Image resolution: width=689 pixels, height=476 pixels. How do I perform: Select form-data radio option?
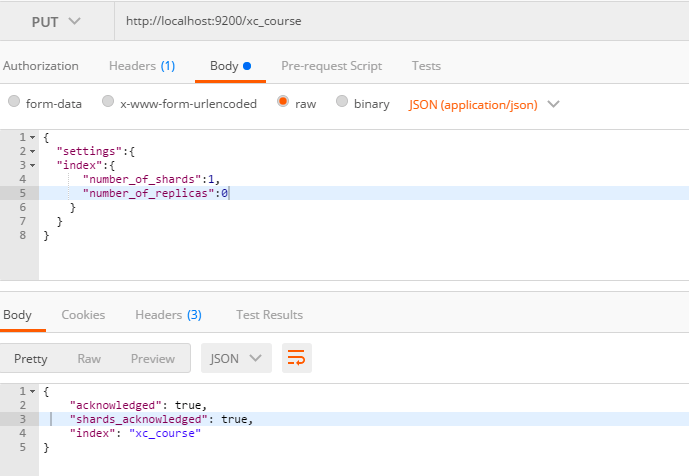coord(14,101)
